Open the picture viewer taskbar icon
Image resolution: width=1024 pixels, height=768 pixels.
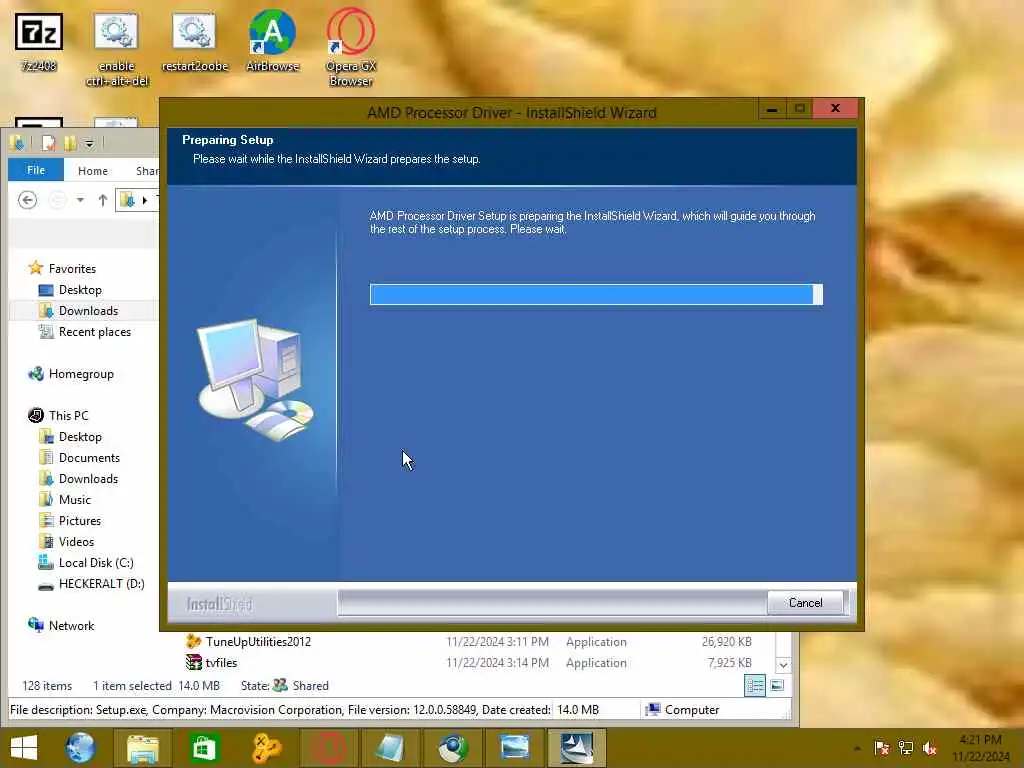[515, 748]
